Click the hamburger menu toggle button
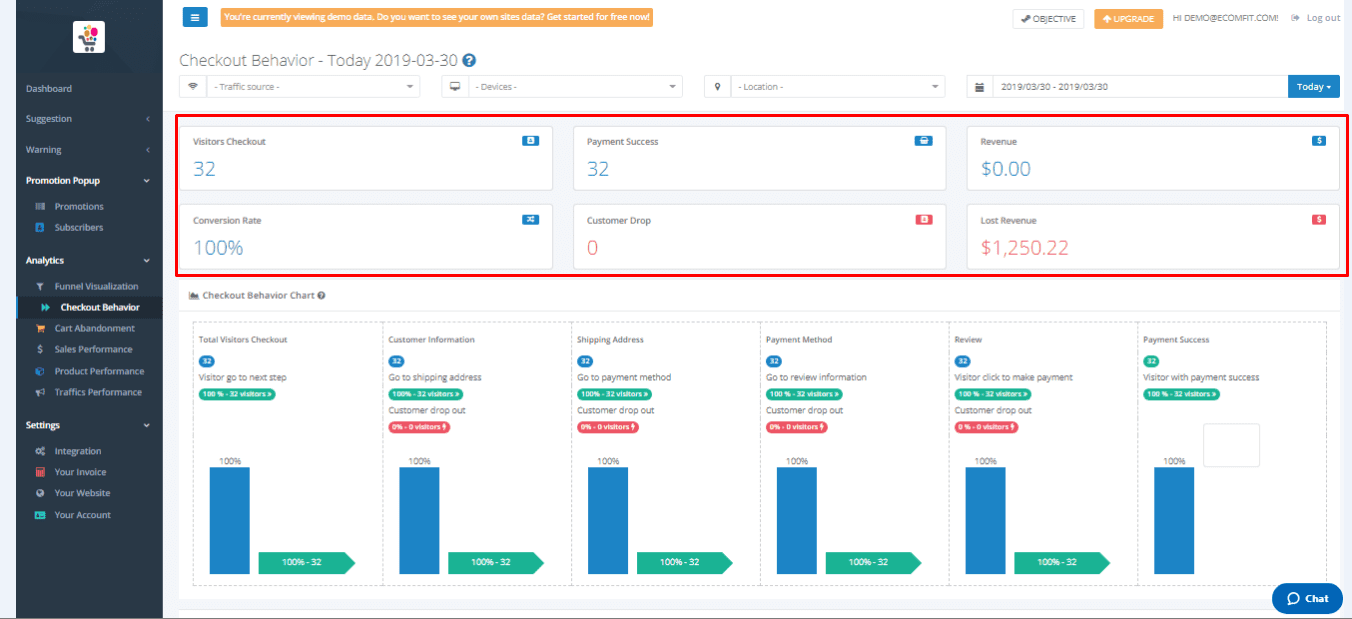 tap(195, 17)
